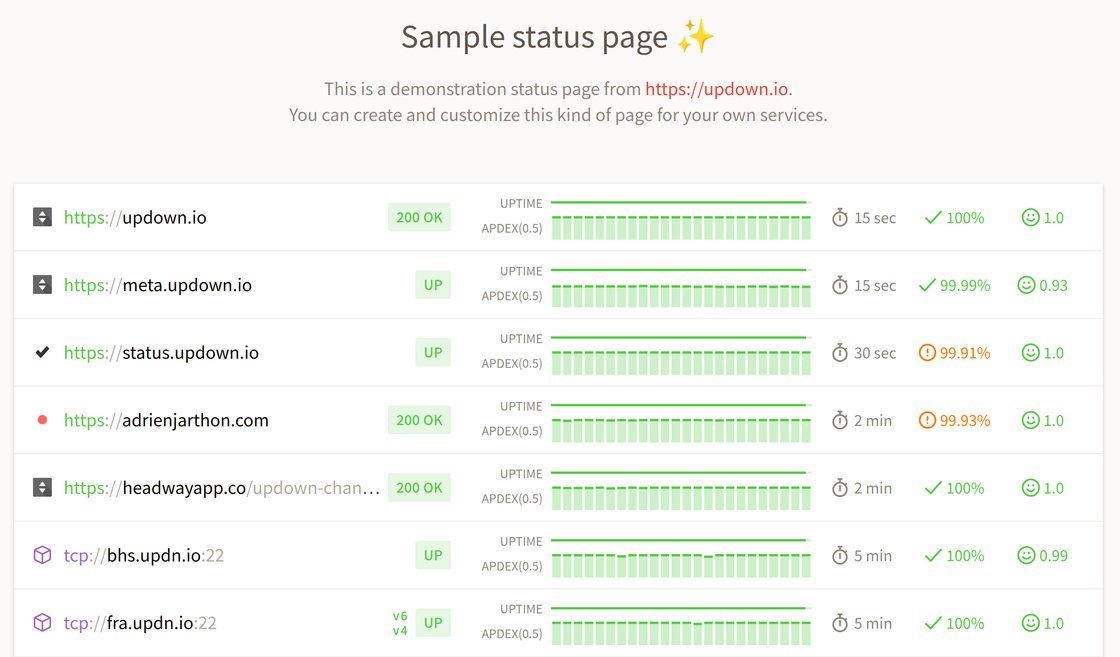The image size is (1120, 657).
Task: Click the smiley icon next to 0.99
Action: tap(1026, 555)
